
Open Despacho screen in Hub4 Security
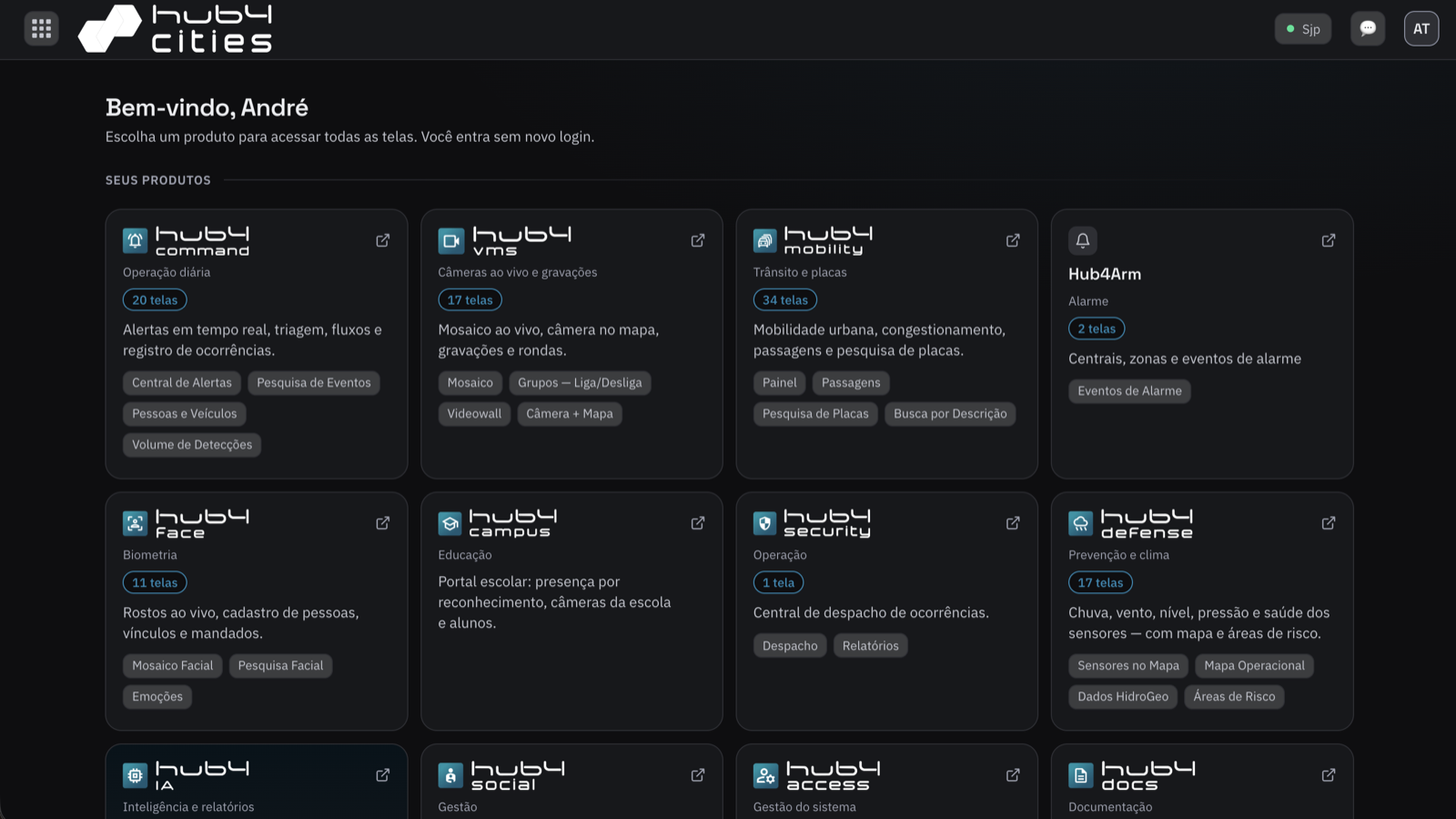(790, 646)
